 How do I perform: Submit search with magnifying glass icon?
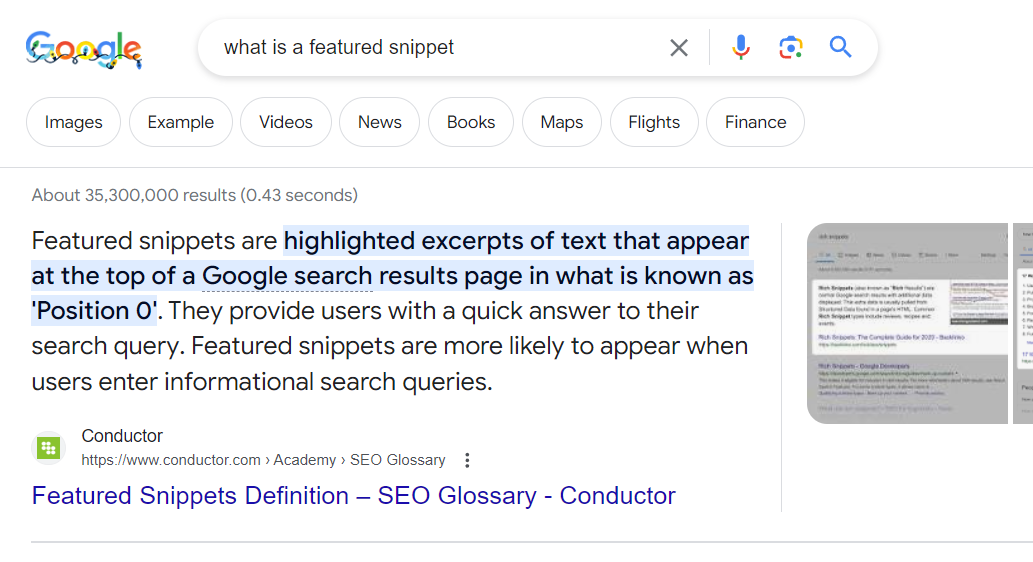click(x=841, y=48)
